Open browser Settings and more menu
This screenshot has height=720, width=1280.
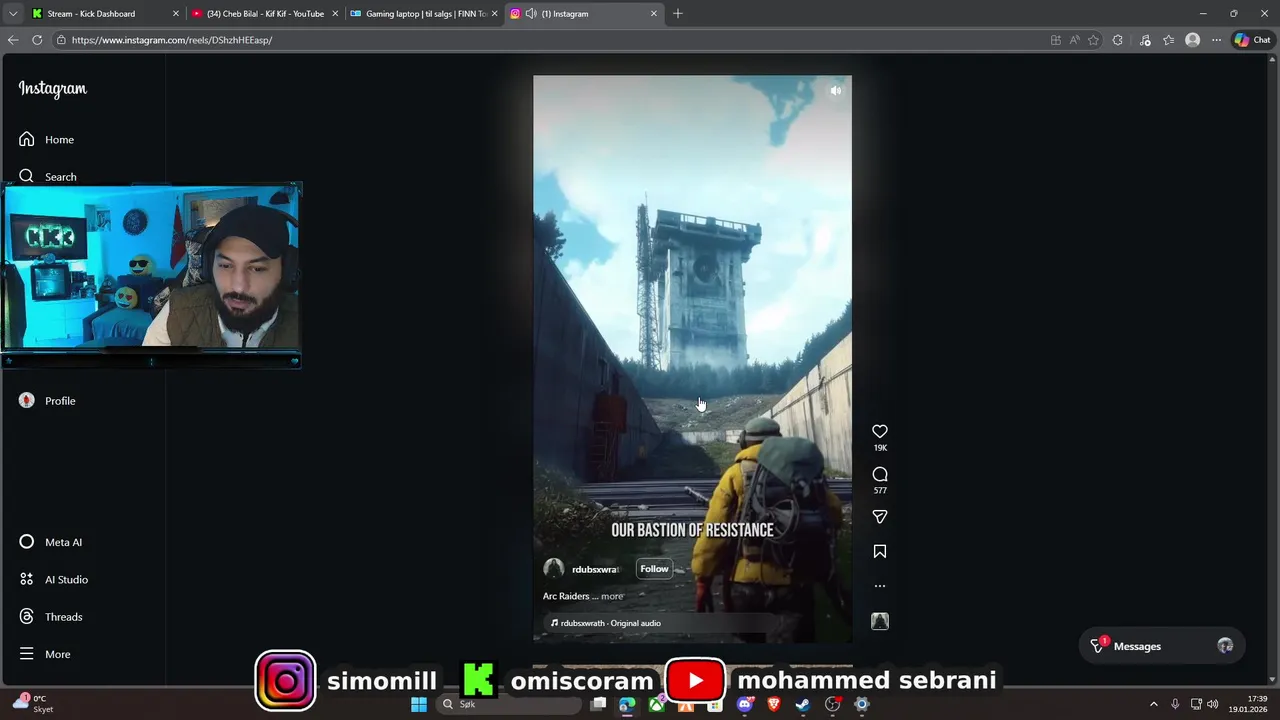tap(1216, 40)
